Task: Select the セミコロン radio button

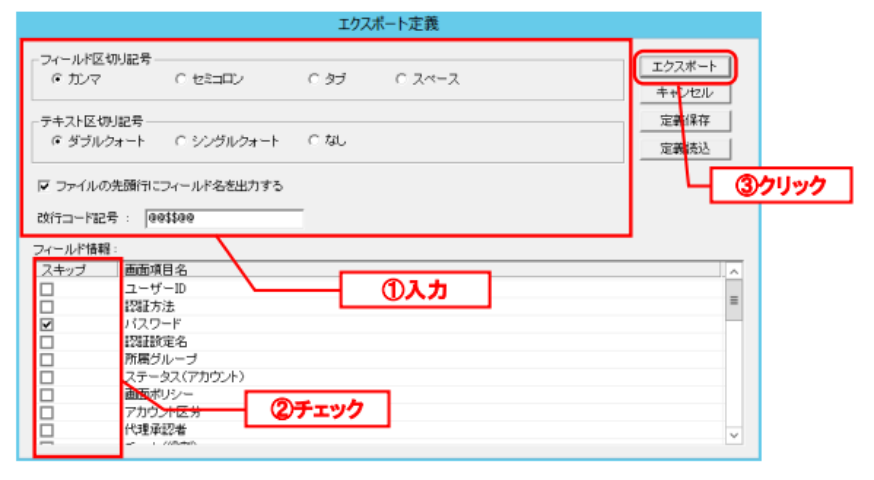Action: click(x=180, y=79)
